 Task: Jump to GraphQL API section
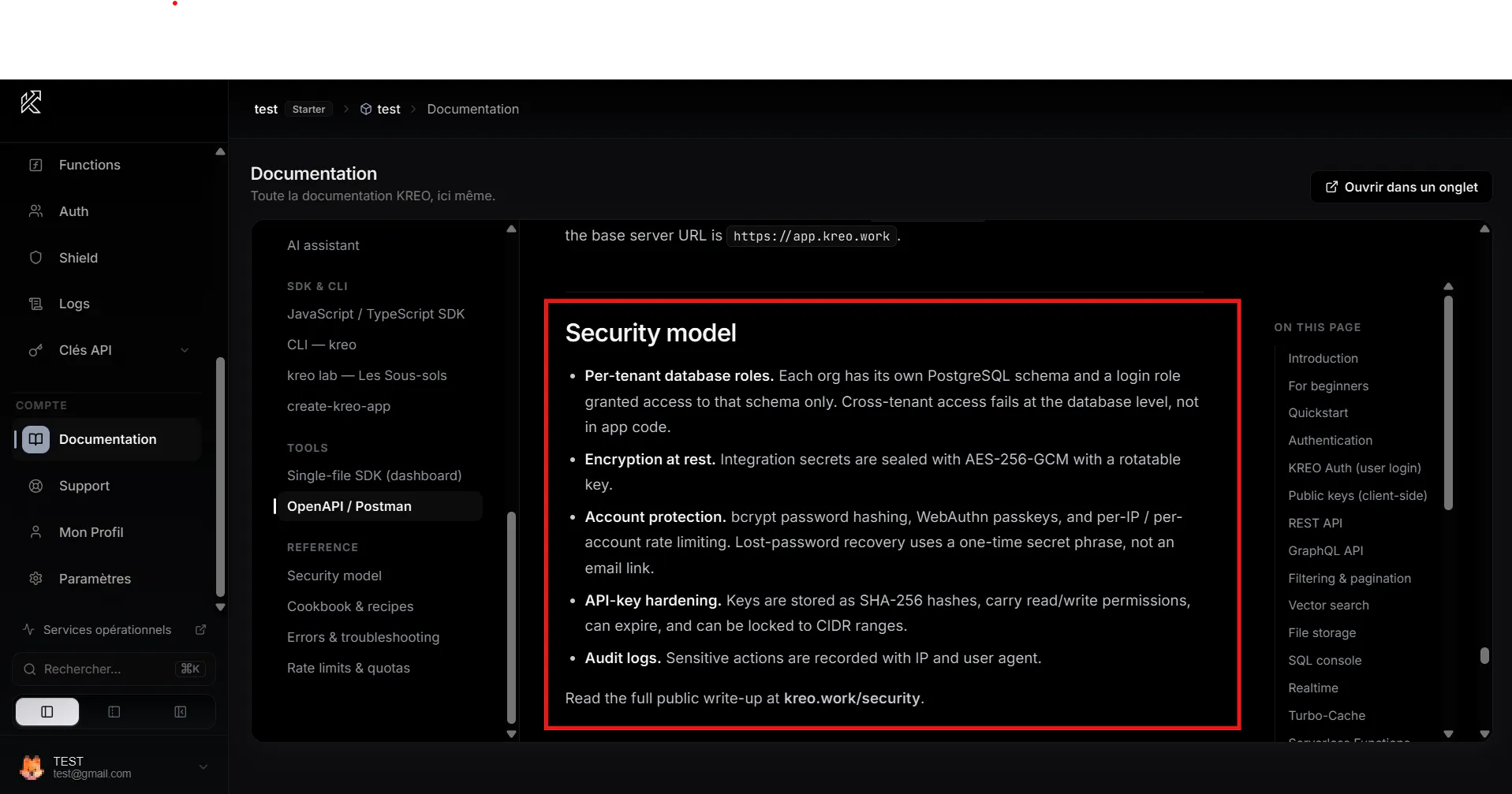point(1325,551)
